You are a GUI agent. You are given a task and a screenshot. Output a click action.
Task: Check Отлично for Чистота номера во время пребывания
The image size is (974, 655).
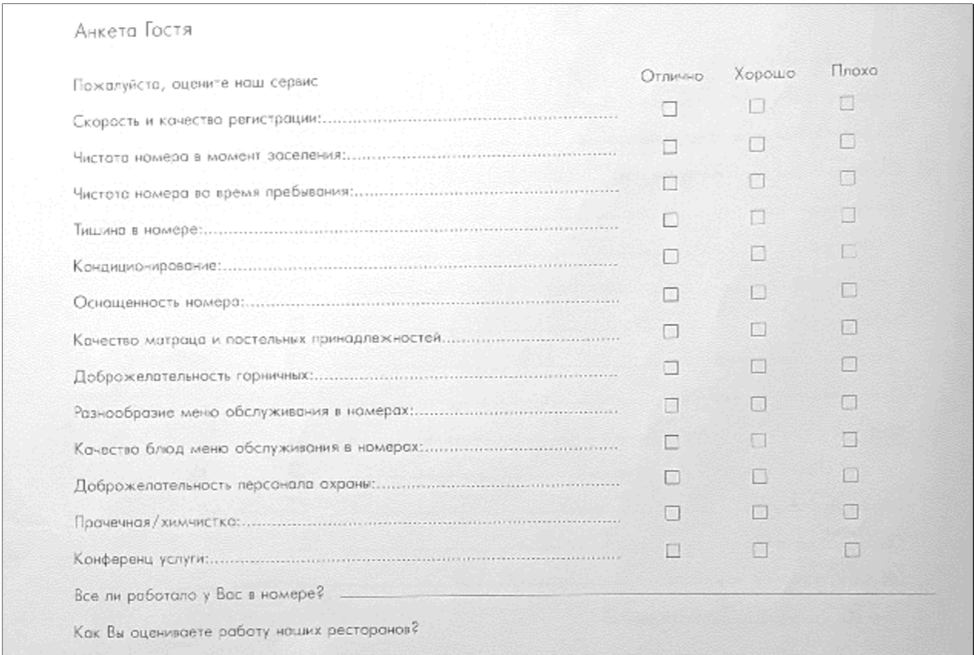pos(670,184)
